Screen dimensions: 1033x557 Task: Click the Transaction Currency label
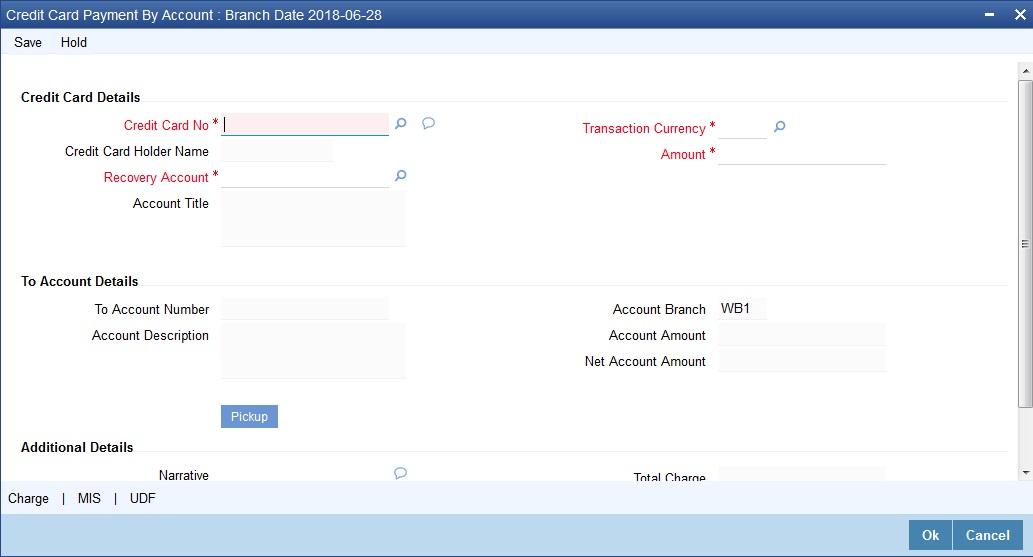pos(644,129)
